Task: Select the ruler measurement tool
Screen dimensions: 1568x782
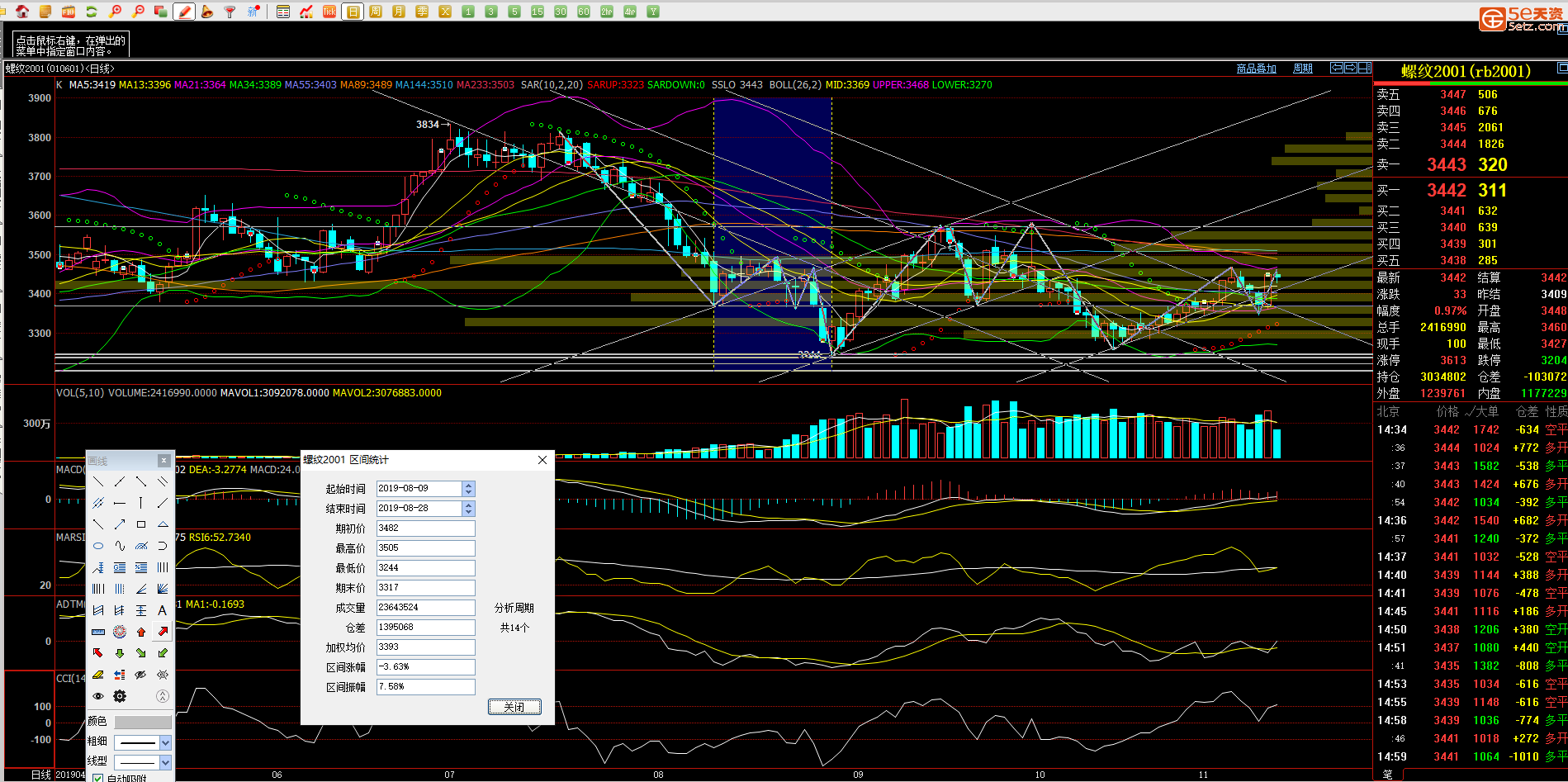Action: tap(98, 632)
